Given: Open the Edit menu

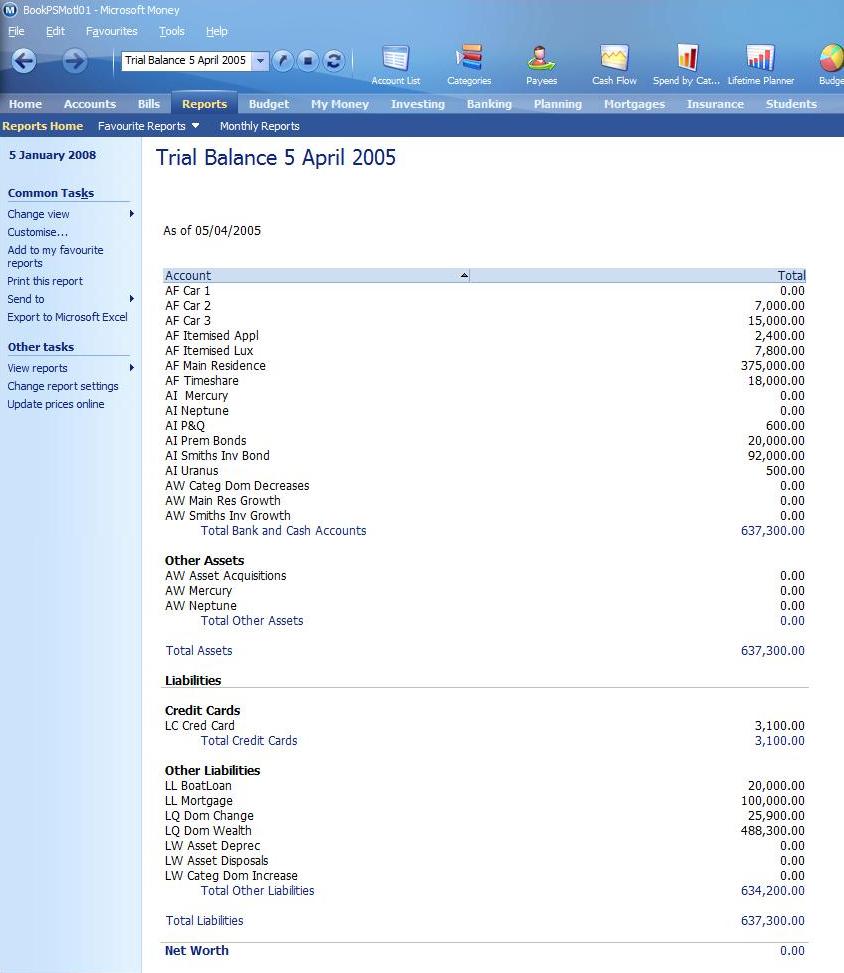Looking at the screenshot, I should (x=55, y=31).
